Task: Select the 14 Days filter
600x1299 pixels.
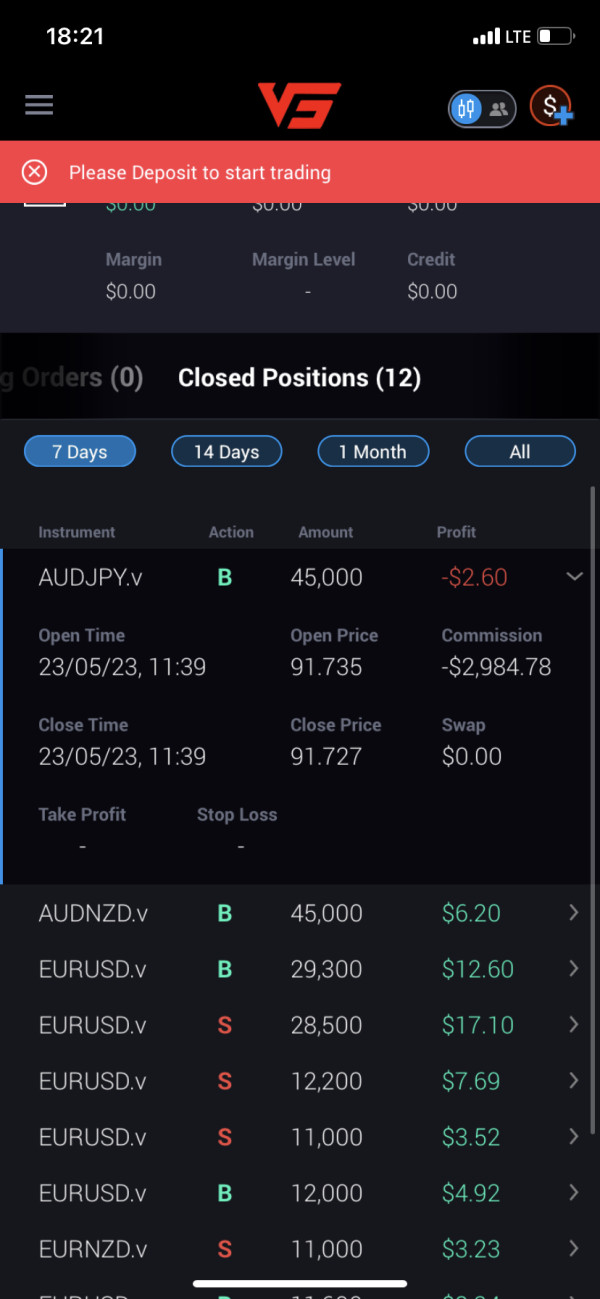Action: (226, 452)
